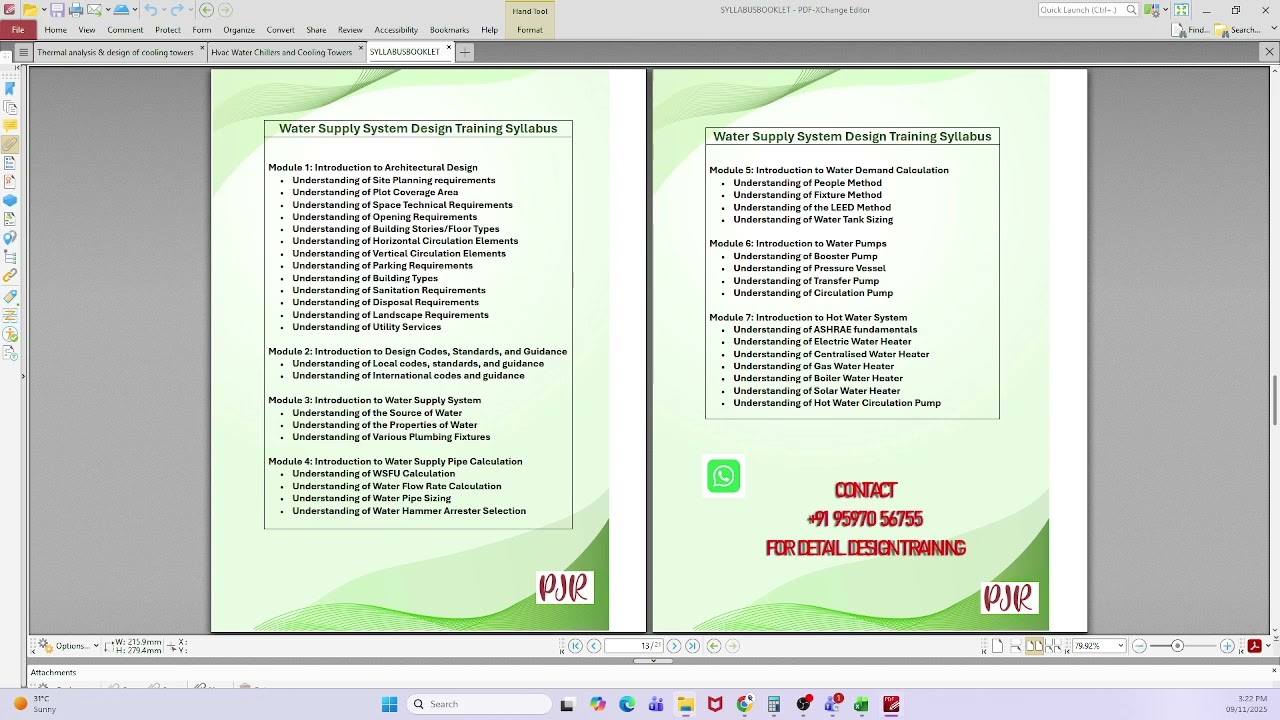
Task: Click the page number input field
Action: 635,646
